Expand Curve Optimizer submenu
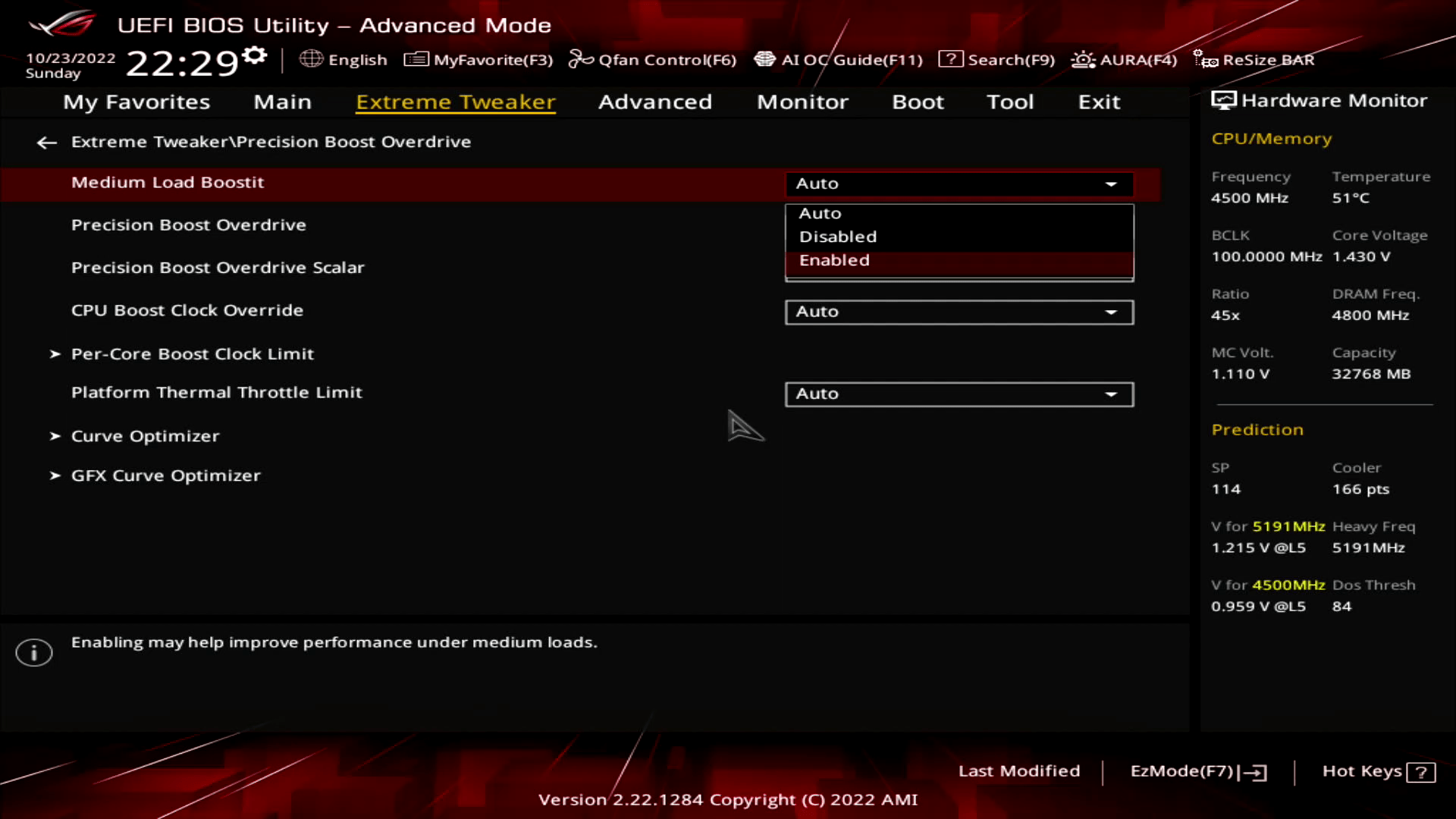 [x=145, y=436]
